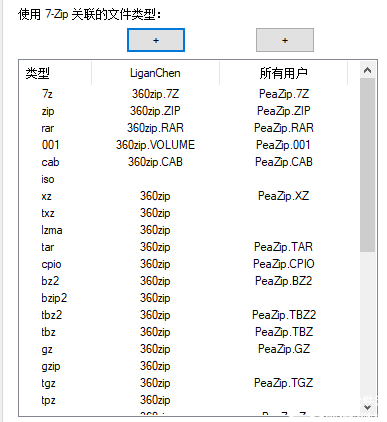Screen dimensions: 387x422
Task: Click the PeaZip.CPIO cell
Action: pos(284,264)
